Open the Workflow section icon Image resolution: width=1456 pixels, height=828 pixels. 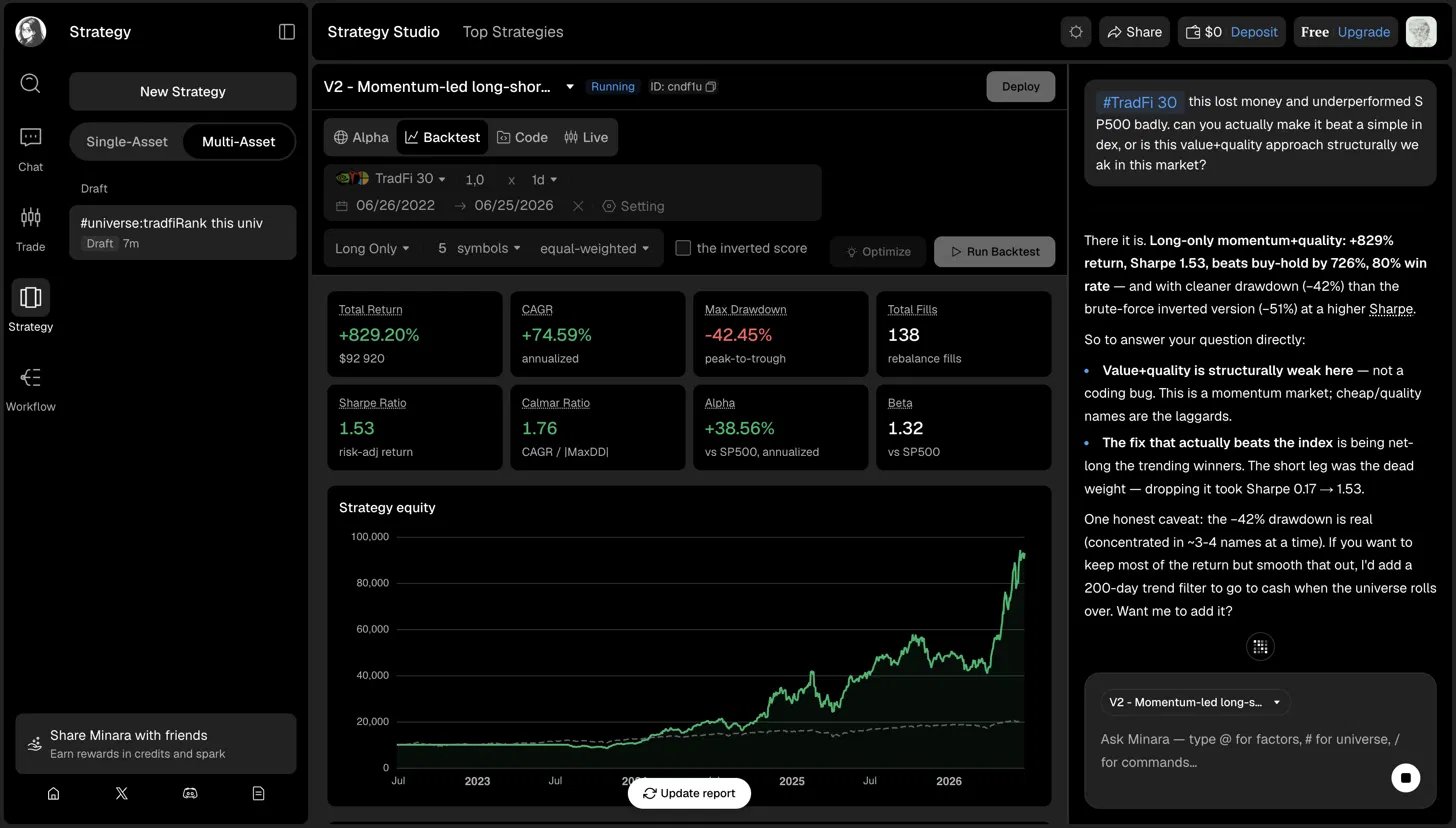30,388
